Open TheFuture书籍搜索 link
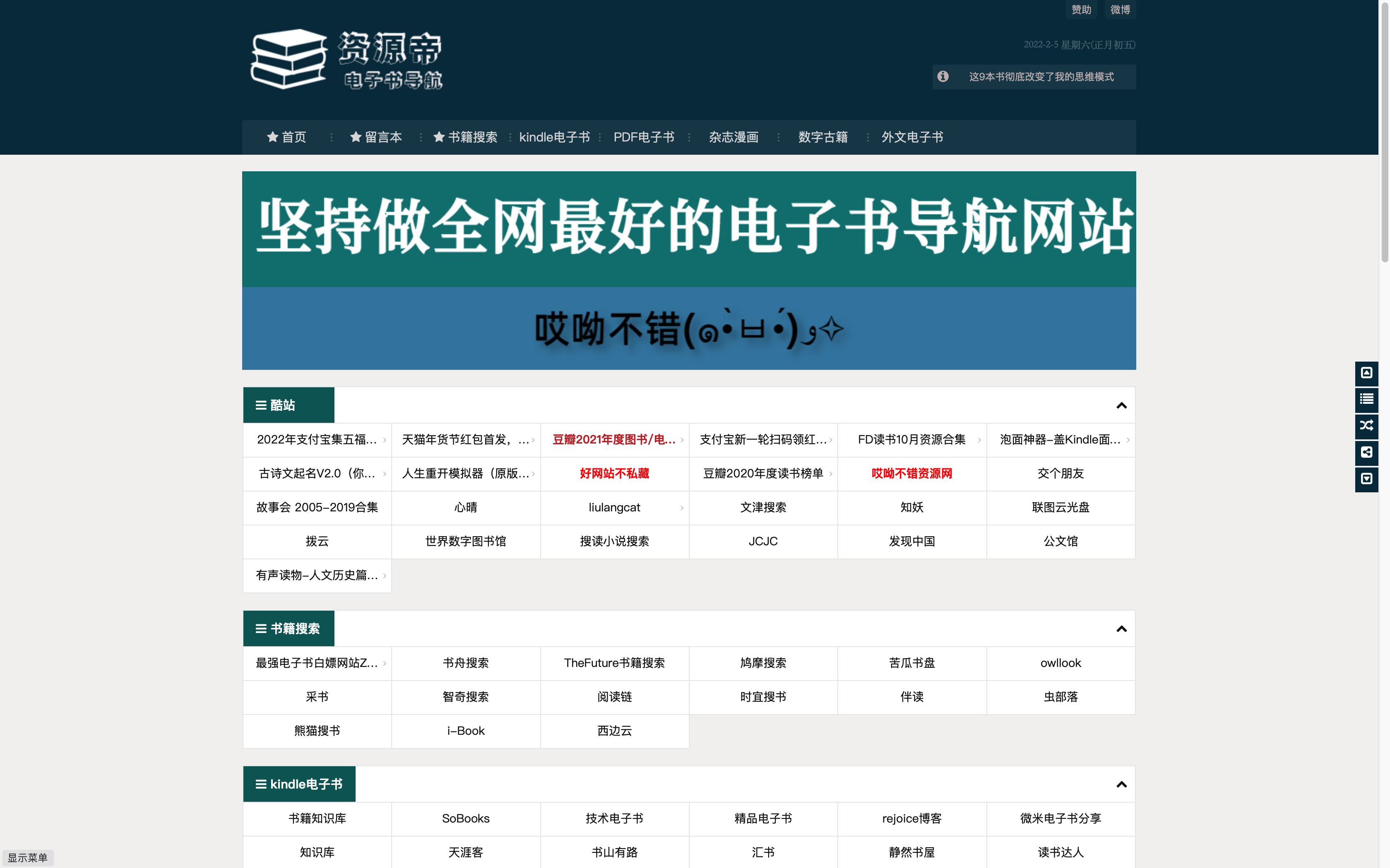 (614, 663)
